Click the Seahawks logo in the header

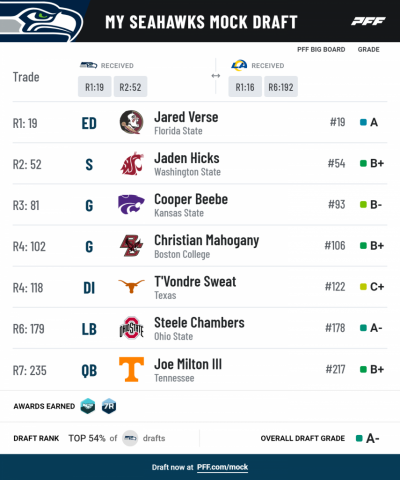(41, 22)
